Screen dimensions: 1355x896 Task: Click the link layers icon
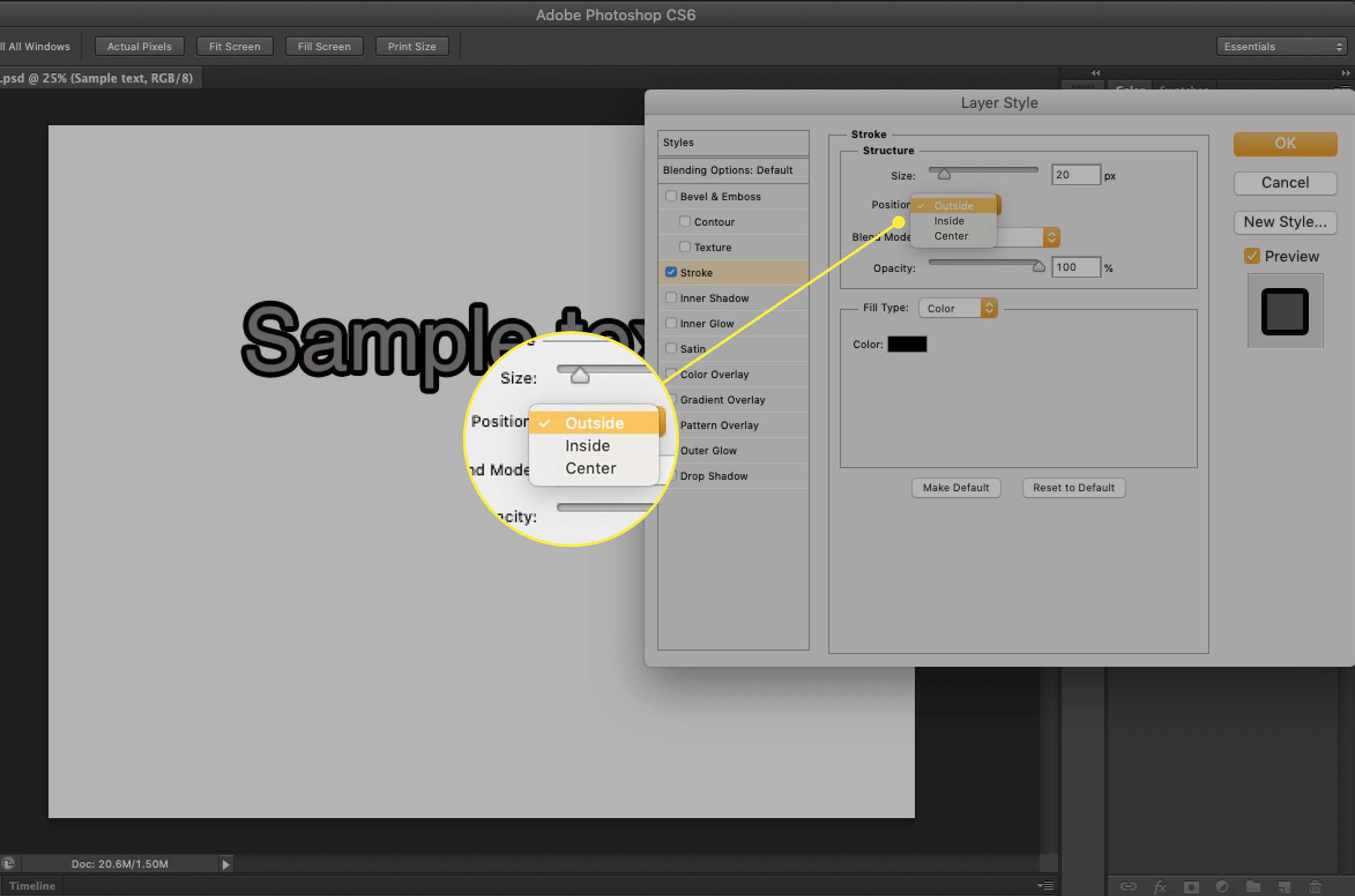(1128, 886)
